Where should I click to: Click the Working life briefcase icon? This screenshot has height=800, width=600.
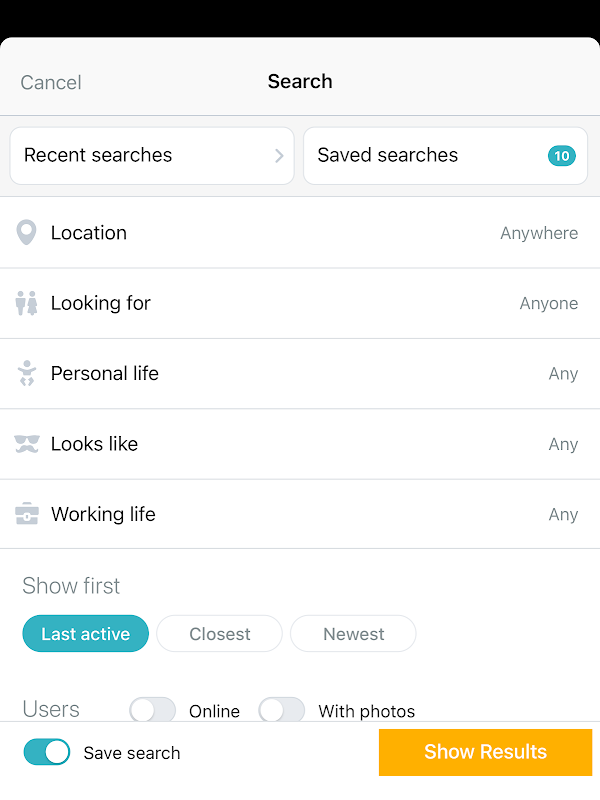[26, 514]
